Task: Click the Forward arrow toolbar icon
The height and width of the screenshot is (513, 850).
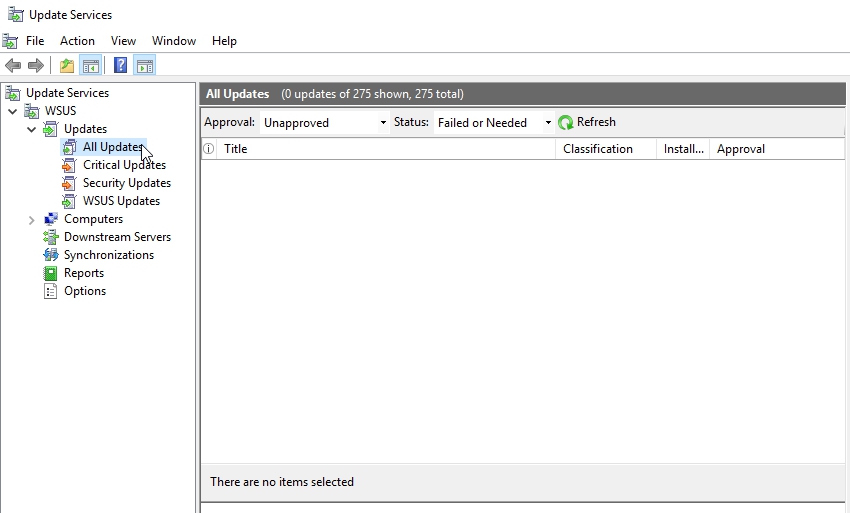Action: pyautogui.click(x=36, y=66)
